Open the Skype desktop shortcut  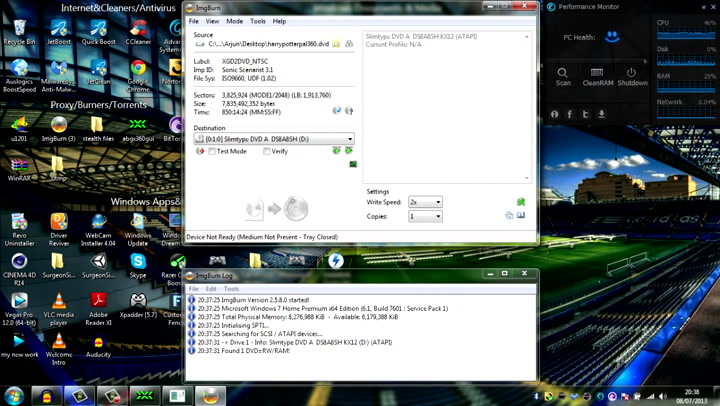tap(138, 262)
